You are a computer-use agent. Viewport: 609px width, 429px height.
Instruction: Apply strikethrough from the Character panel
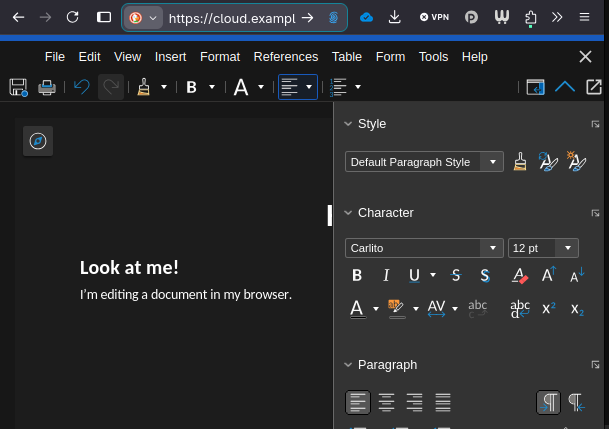click(x=456, y=275)
